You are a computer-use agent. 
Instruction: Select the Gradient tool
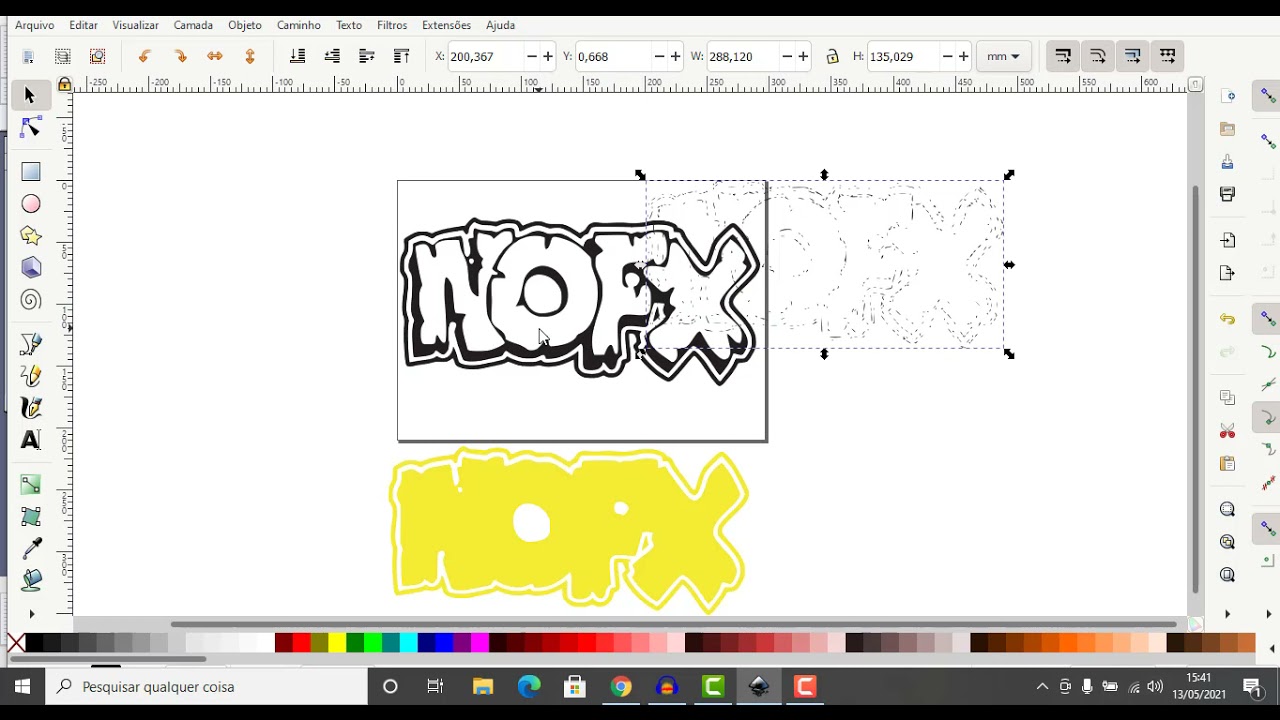click(31, 485)
